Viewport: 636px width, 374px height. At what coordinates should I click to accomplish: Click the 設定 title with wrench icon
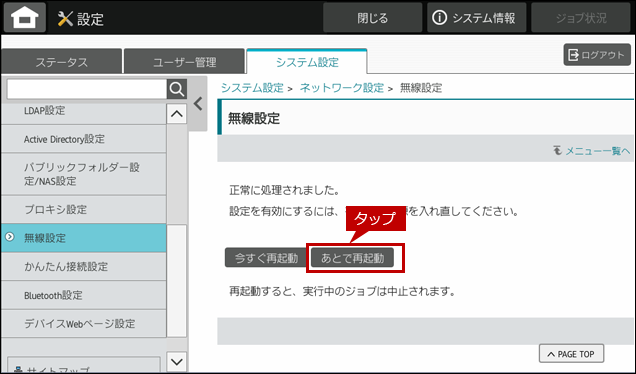click(81, 19)
